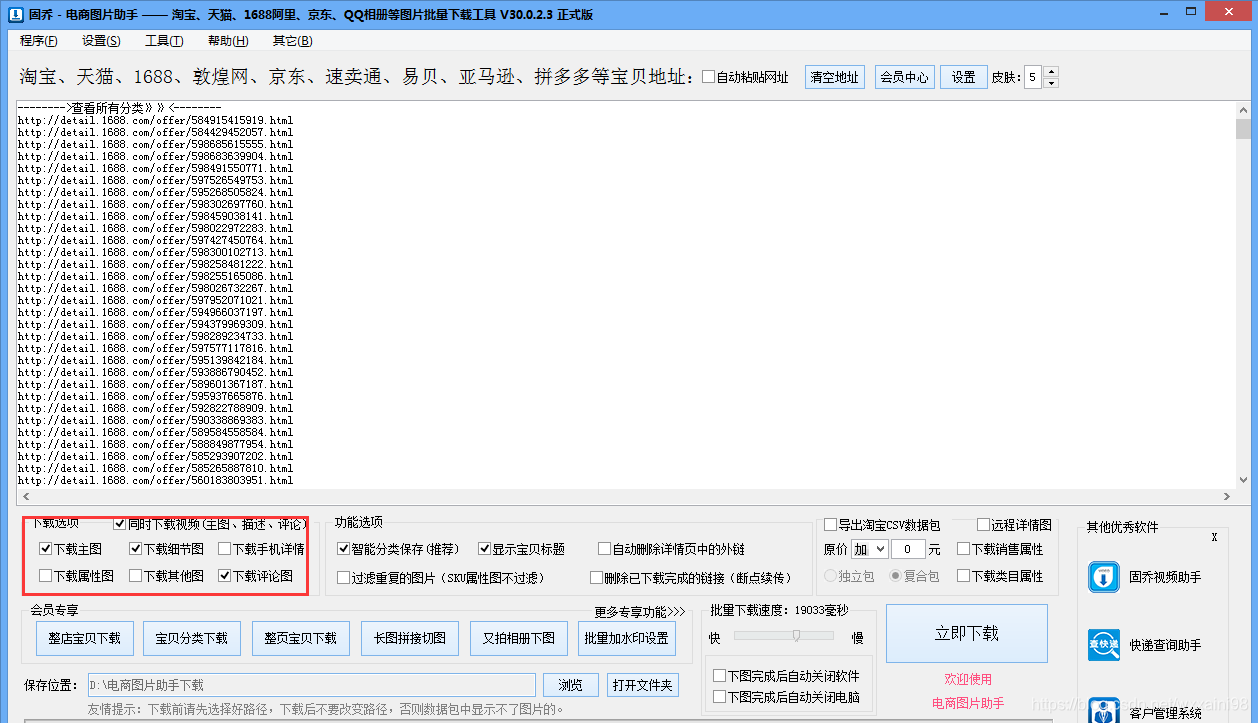Click the 皮肤 number field
The width and height of the screenshot is (1258, 723).
pos(1032,77)
